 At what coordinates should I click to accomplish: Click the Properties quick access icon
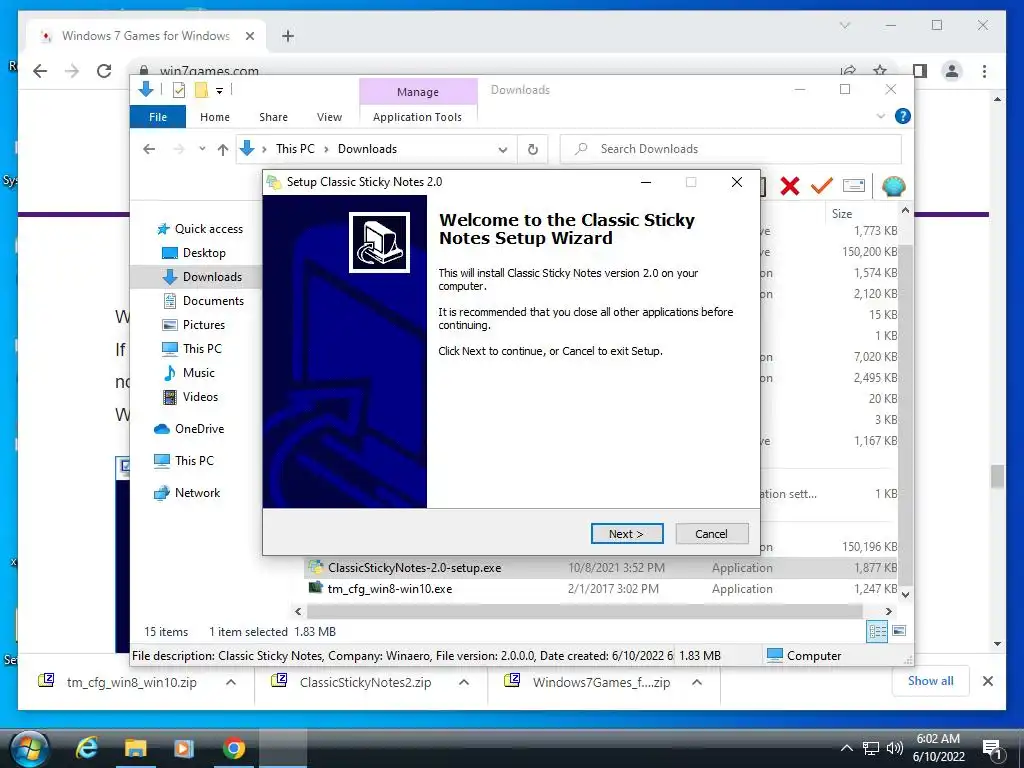178,90
